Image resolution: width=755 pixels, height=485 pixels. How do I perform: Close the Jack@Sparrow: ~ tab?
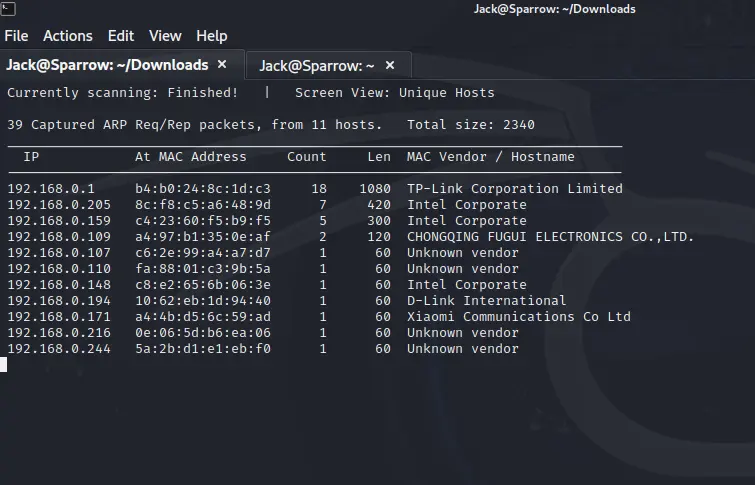click(x=390, y=65)
